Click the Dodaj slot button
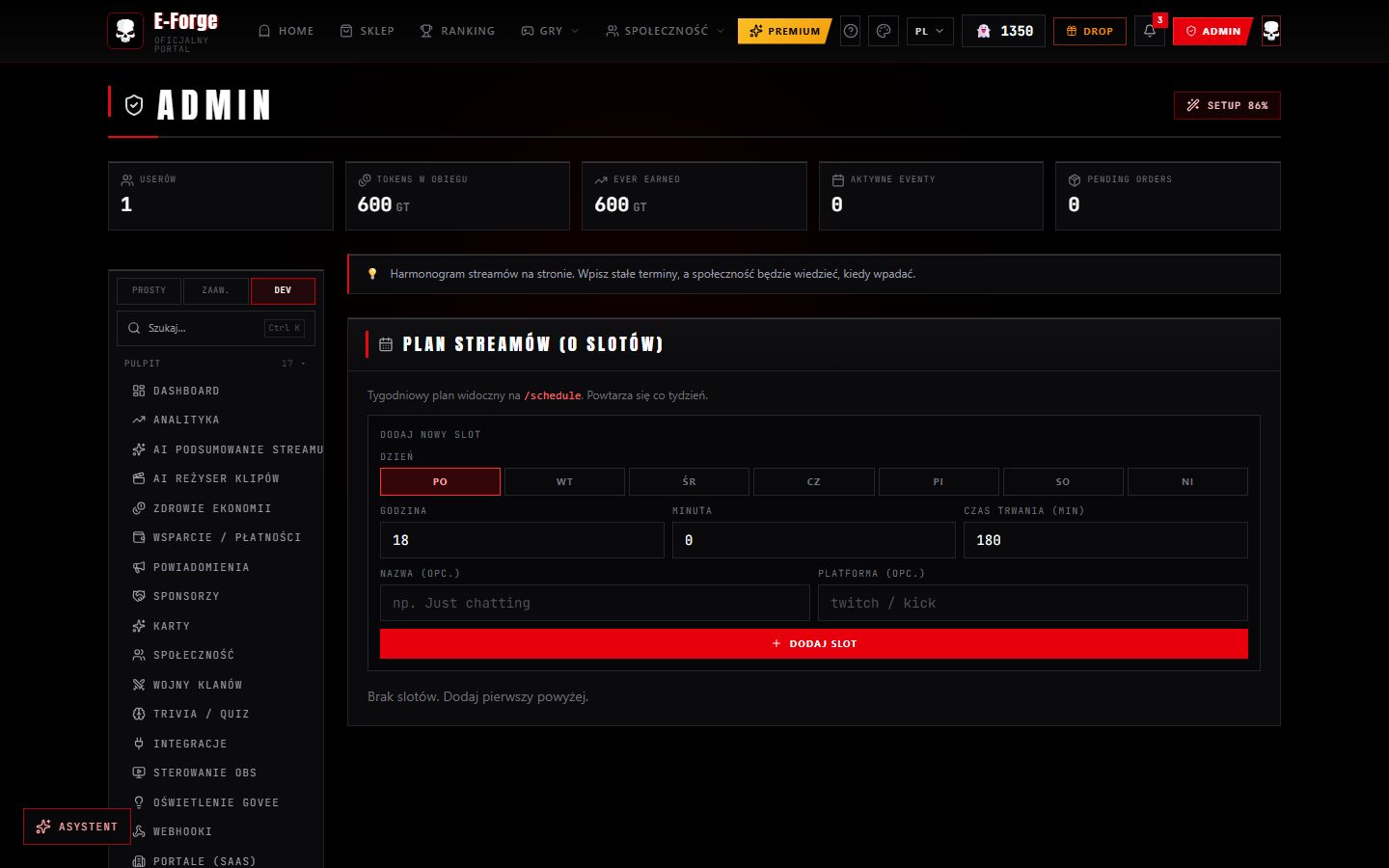The width and height of the screenshot is (1389, 868). [814, 643]
